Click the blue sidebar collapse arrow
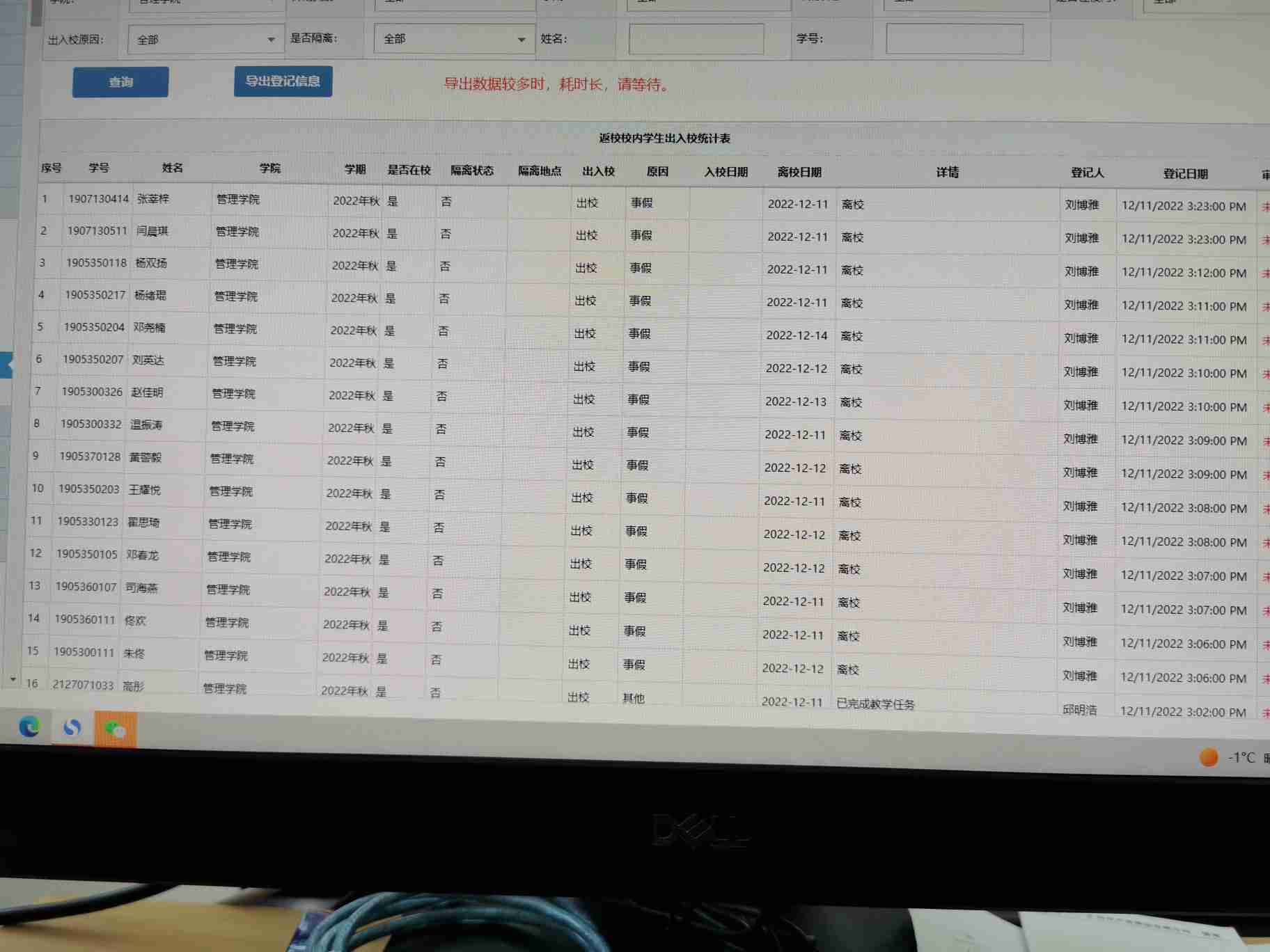The image size is (1270, 952). click(x=9, y=364)
